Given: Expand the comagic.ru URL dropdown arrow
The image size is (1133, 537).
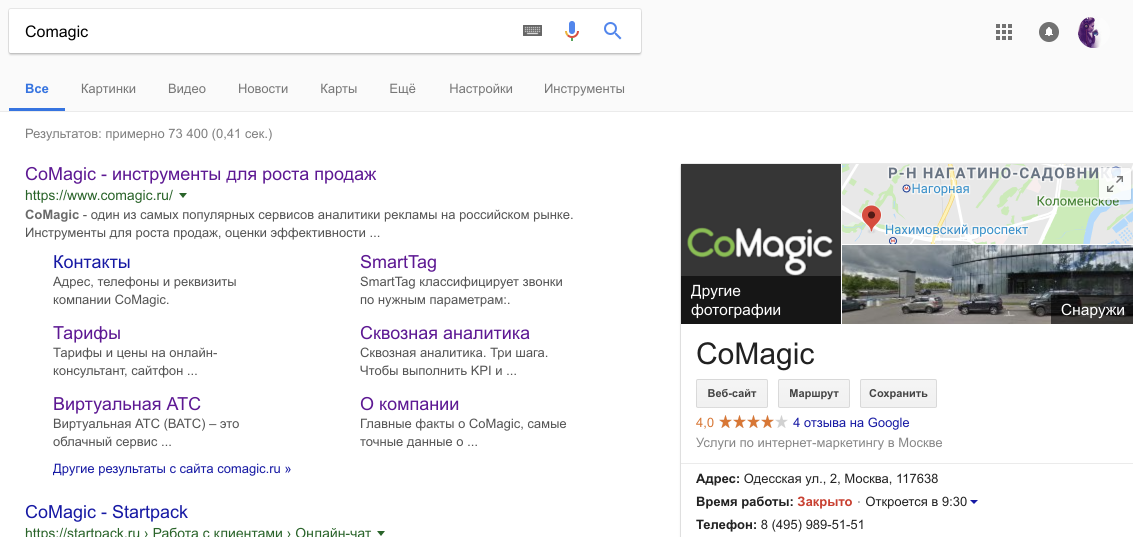Looking at the screenshot, I should (x=183, y=195).
